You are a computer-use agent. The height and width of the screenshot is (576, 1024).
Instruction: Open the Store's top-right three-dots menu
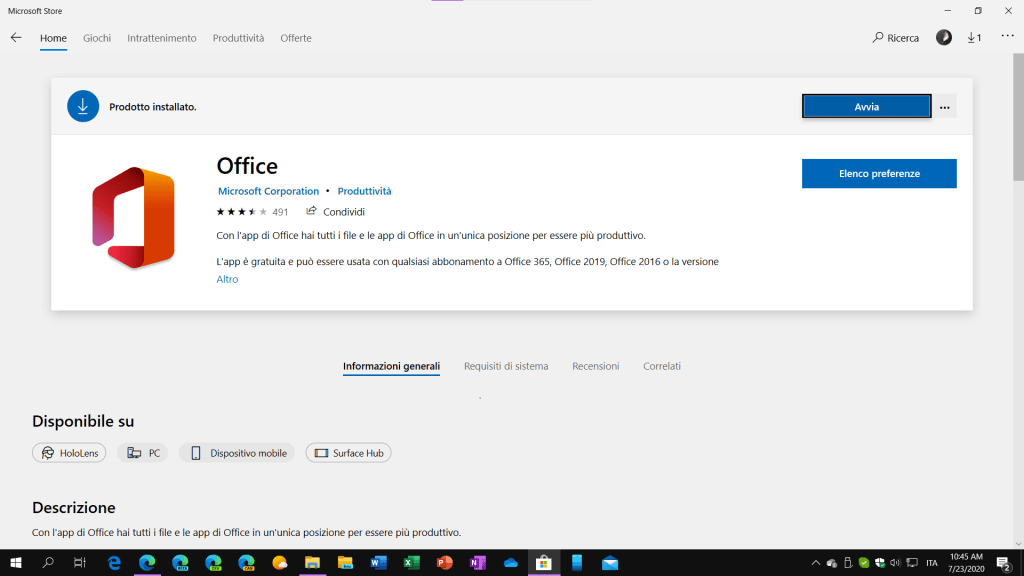[x=1006, y=37]
